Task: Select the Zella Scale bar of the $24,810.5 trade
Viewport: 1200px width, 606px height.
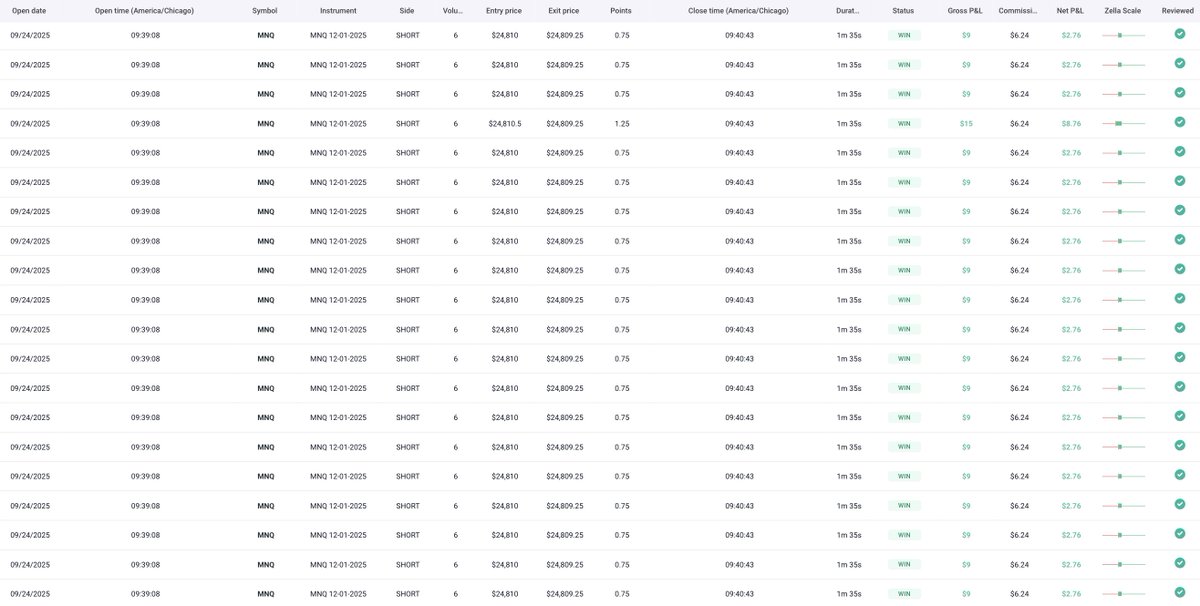Action: (1123, 123)
